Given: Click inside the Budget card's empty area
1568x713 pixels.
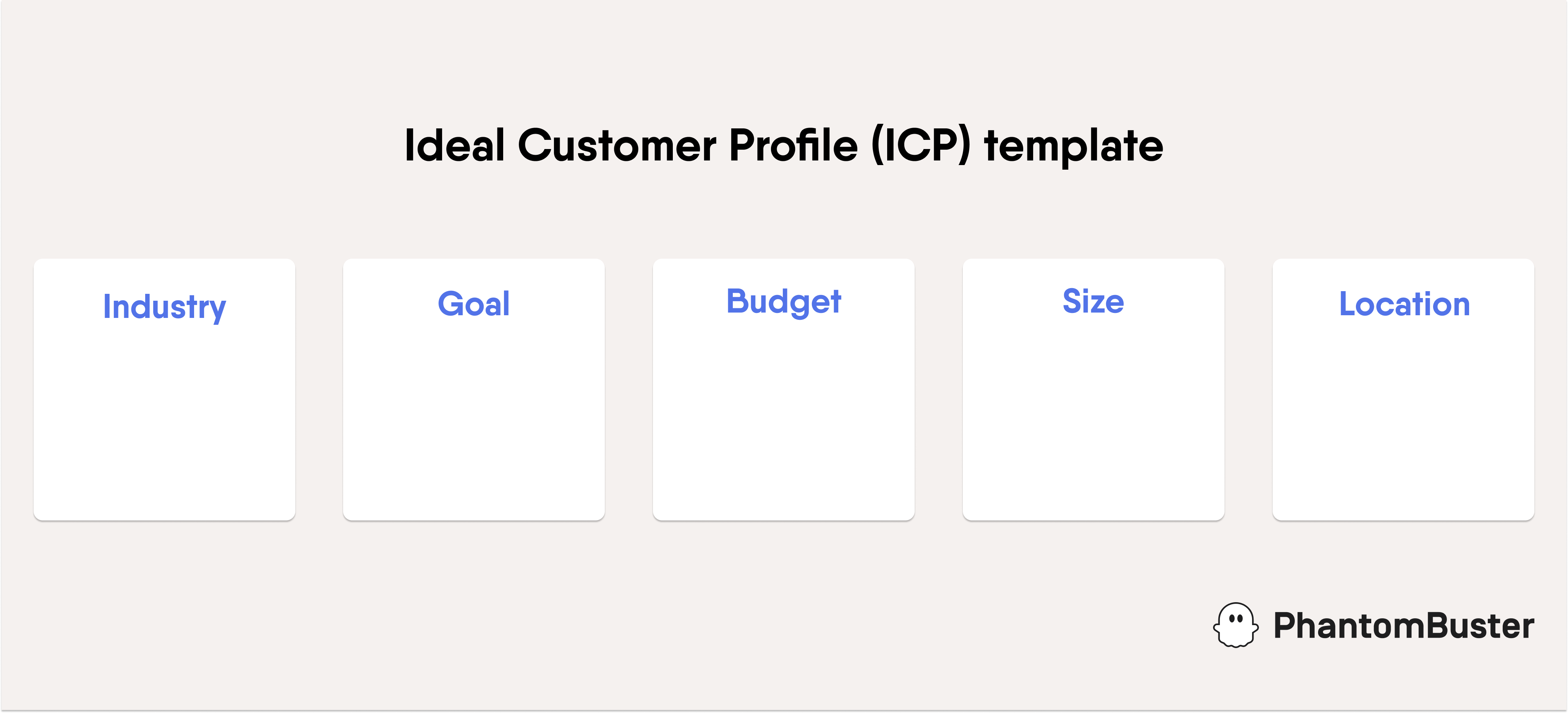Looking at the screenshot, I should (783, 420).
